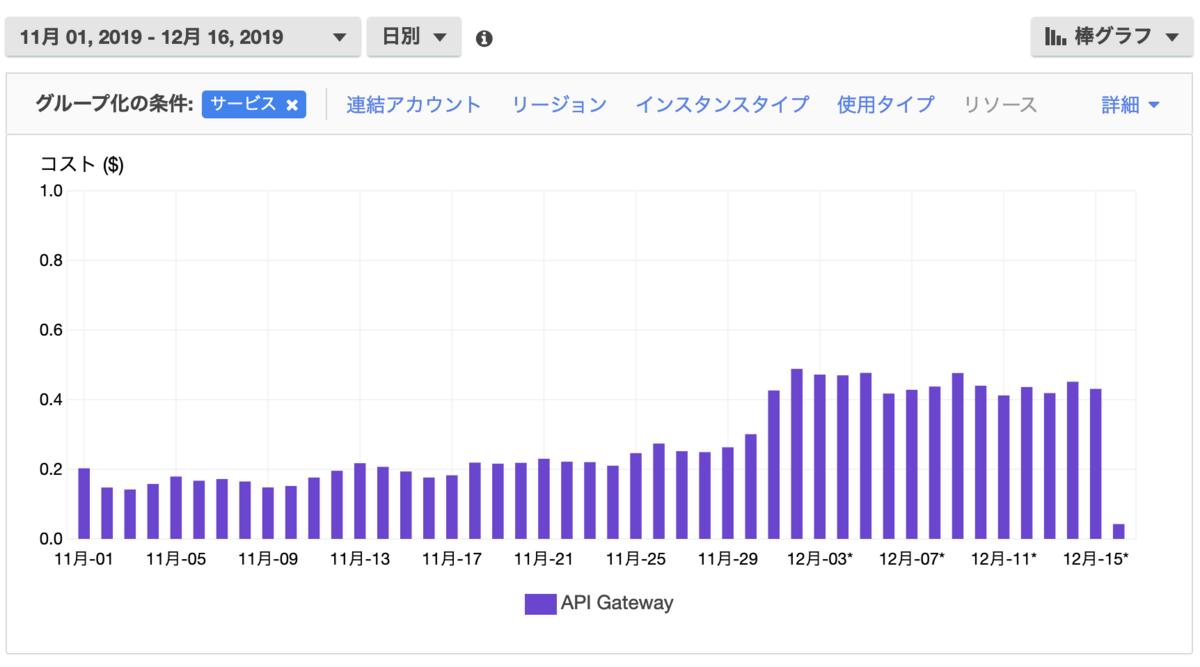Click the API Gateway legend color swatch
Image resolution: width=1200 pixels, height=667 pixels.
point(540,603)
